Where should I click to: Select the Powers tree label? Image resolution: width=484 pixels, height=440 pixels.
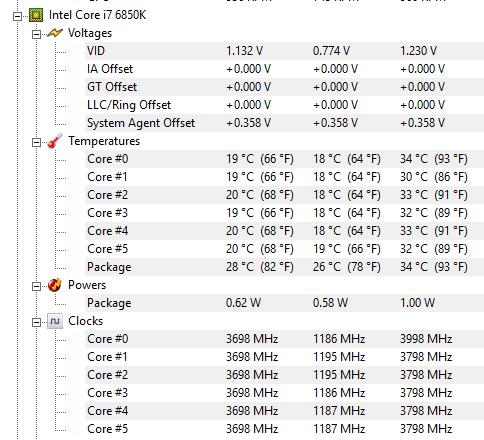coord(87,285)
